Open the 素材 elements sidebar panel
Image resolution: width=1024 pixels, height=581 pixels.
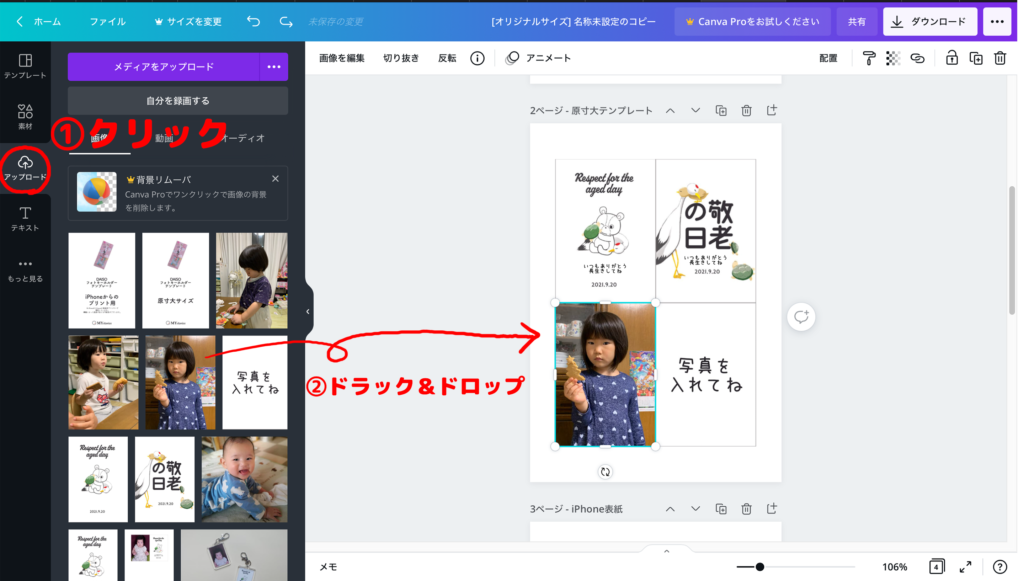[25, 117]
